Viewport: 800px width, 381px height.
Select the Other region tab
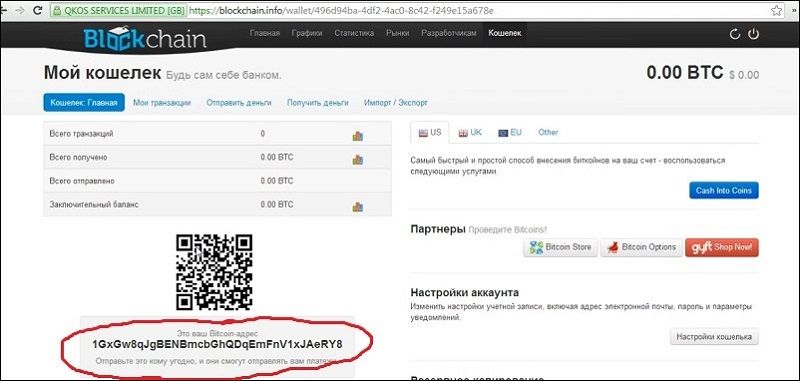[x=548, y=132]
